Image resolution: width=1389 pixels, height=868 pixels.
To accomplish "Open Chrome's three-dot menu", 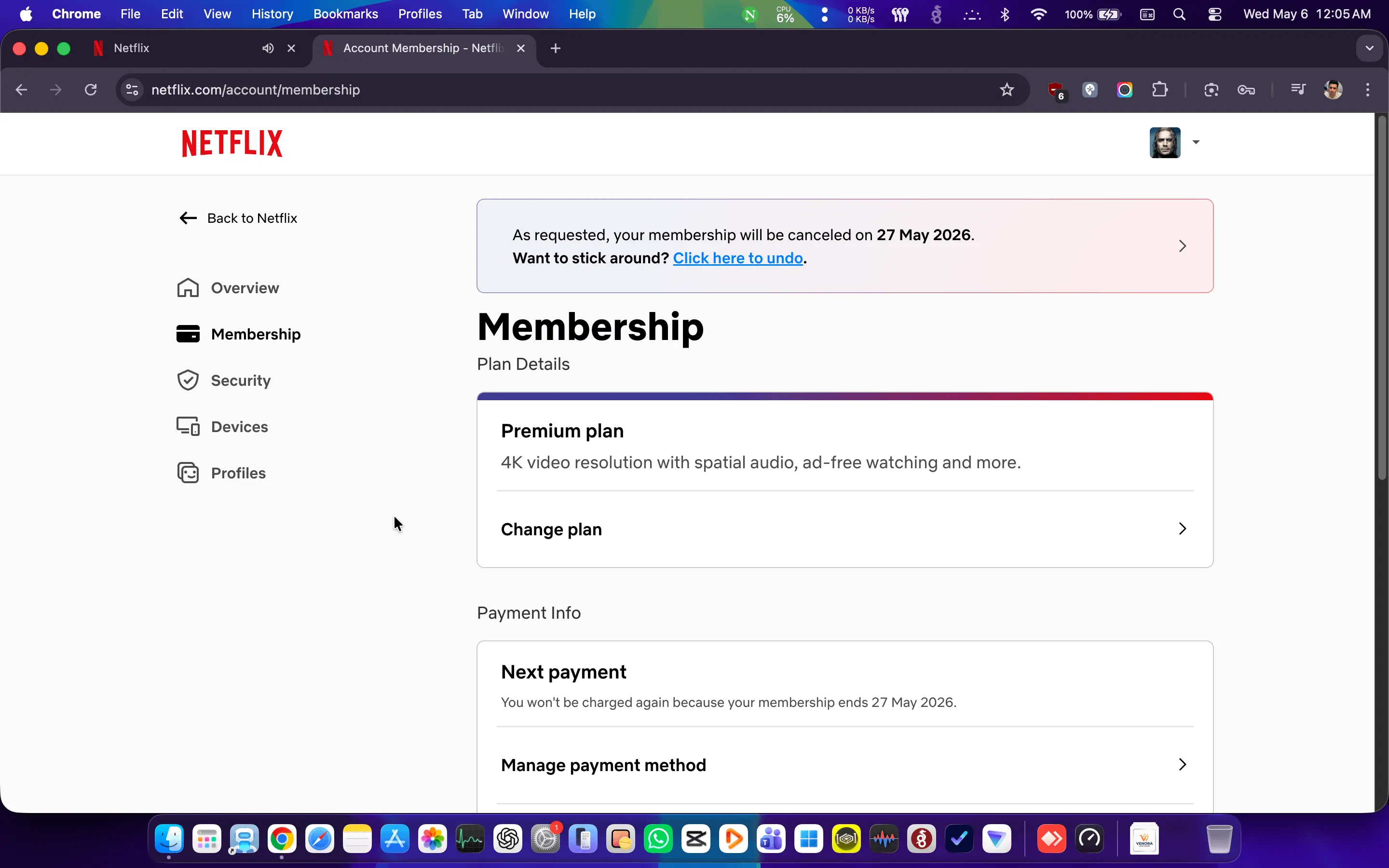I will point(1368,90).
